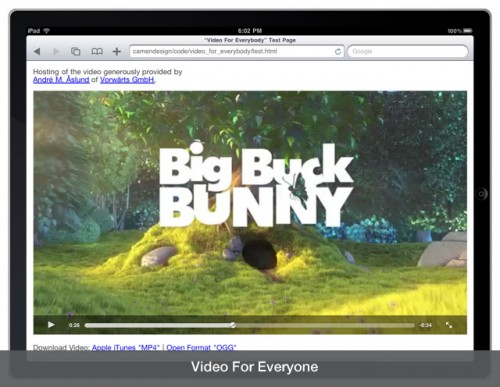The height and width of the screenshot is (387, 500).
Task: Tap the forward navigation arrow
Action: (56, 51)
